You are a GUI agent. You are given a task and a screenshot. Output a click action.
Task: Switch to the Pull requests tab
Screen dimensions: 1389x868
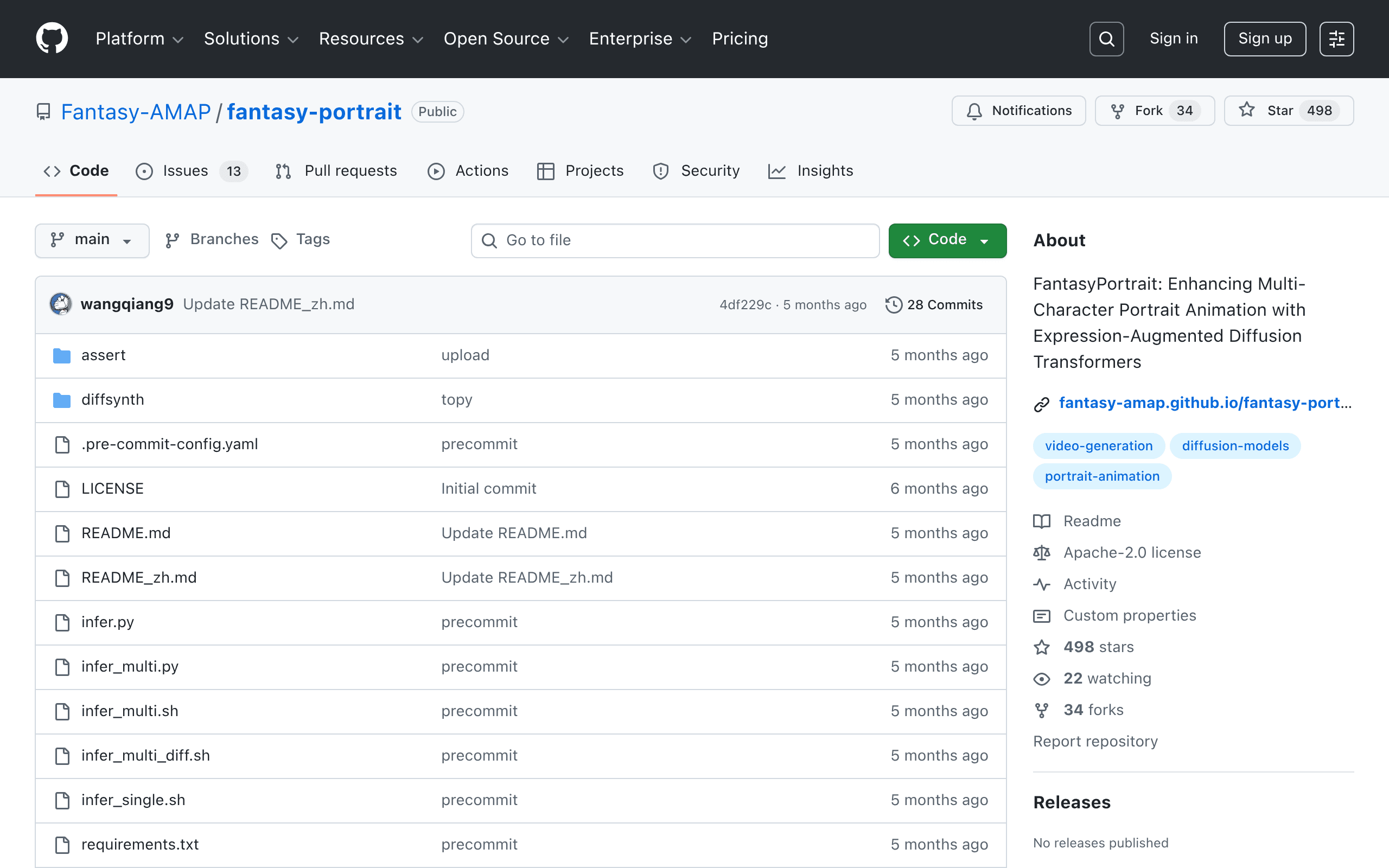pos(336,171)
